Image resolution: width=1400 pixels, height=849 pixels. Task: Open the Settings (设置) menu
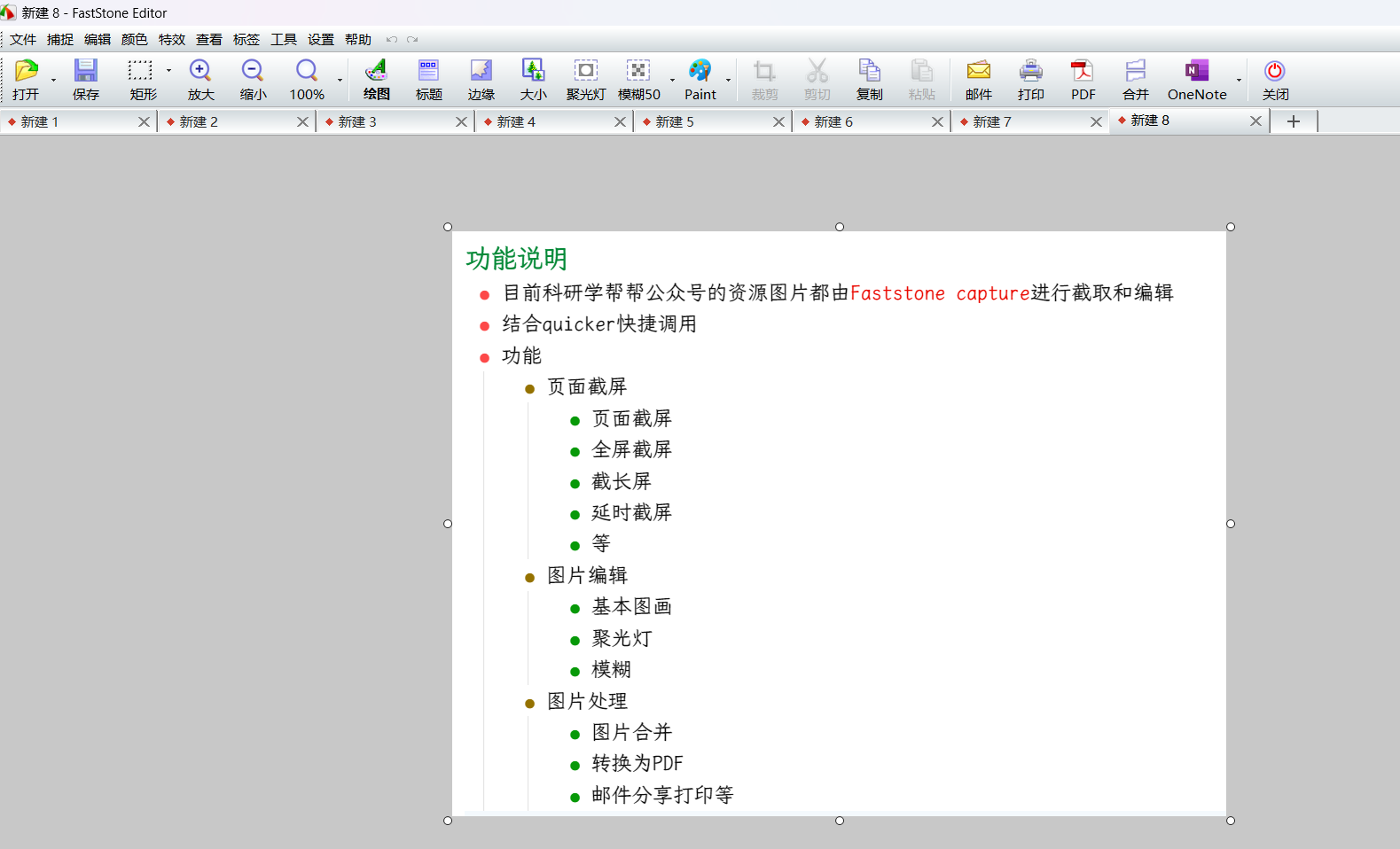(321, 40)
